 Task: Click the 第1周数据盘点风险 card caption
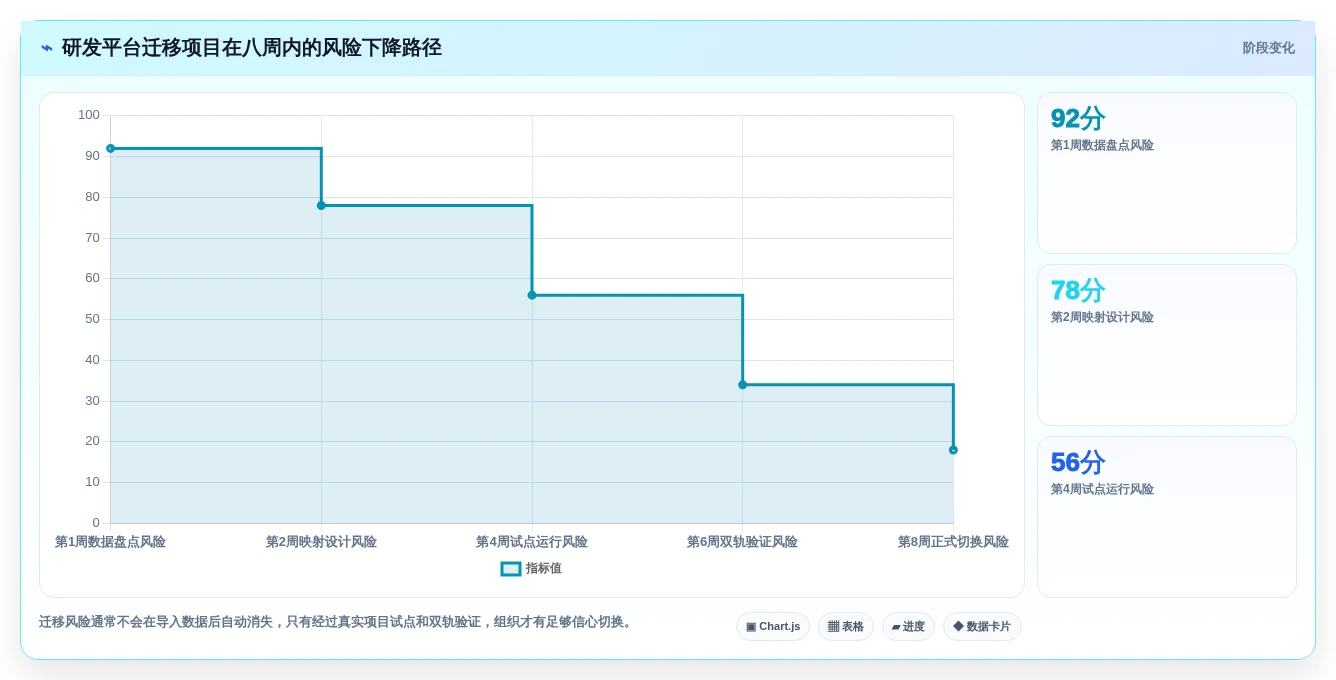pos(1102,145)
